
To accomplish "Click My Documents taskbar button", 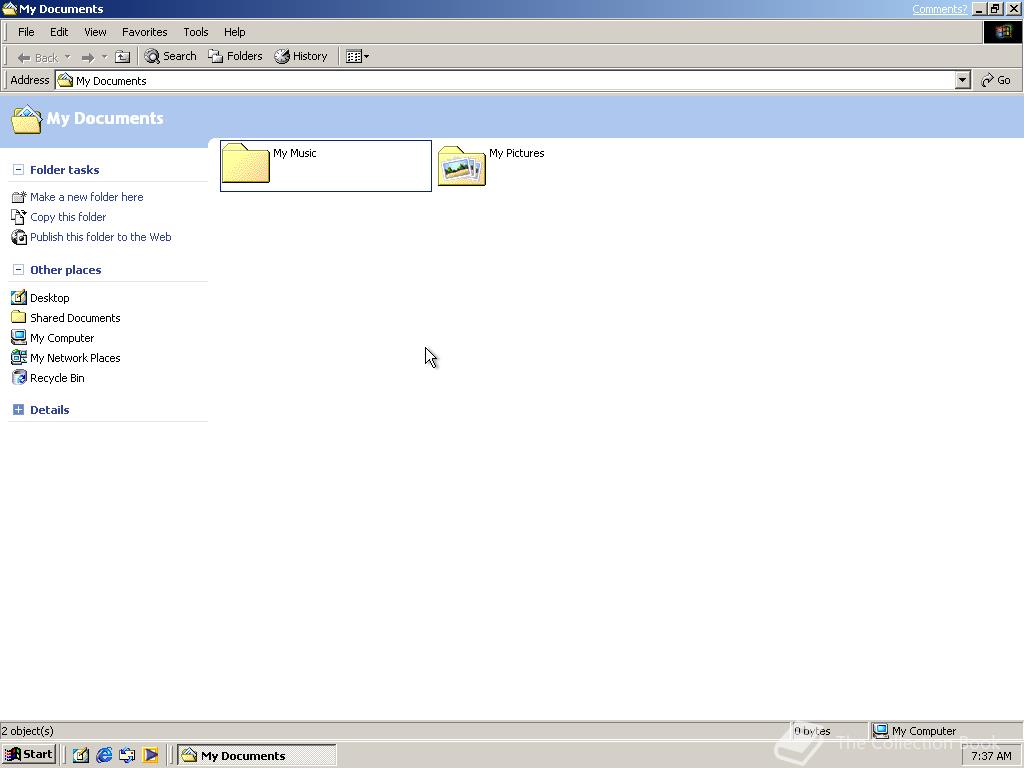I will tap(257, 756).
